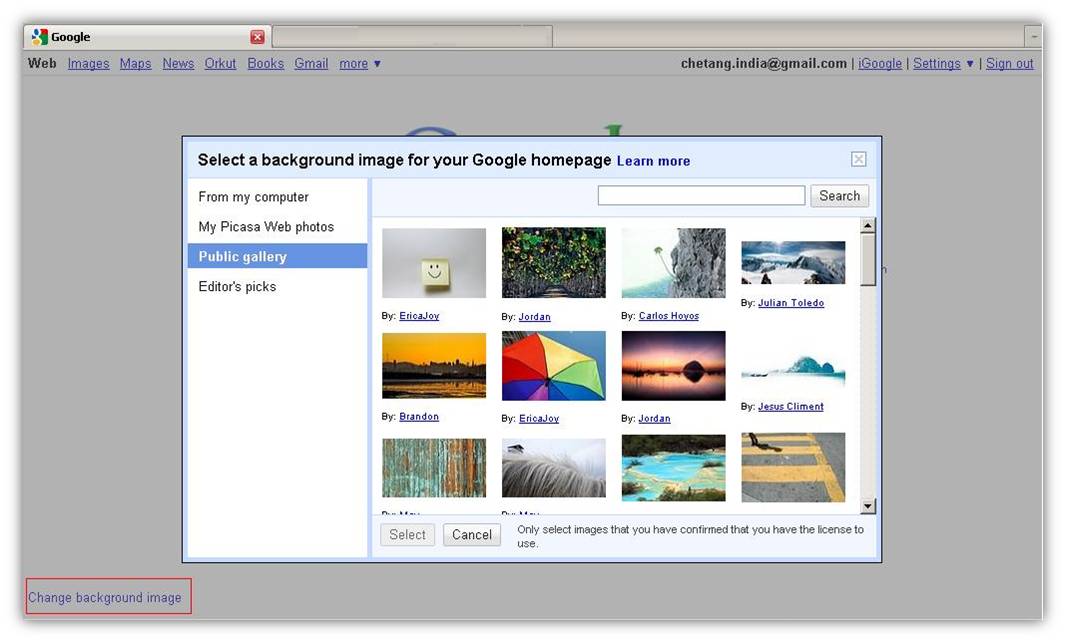This screenshot has width=1066, height=643.
Task: Click the license notice text in dialog
Action: coord(690,536)
